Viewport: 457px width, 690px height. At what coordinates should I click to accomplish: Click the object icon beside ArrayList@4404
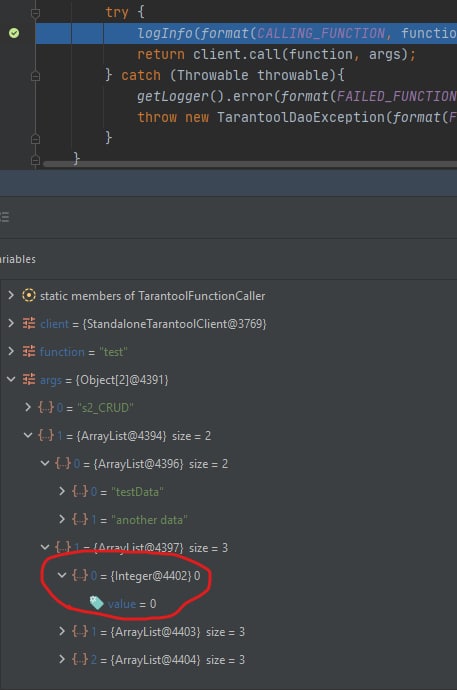(x=80, y=660)
